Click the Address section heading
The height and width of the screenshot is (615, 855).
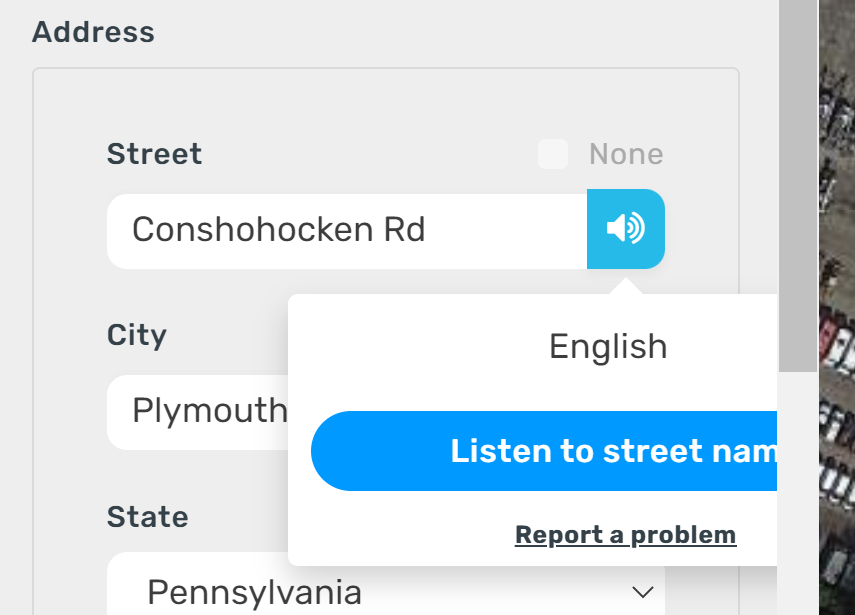pos(93,32)
